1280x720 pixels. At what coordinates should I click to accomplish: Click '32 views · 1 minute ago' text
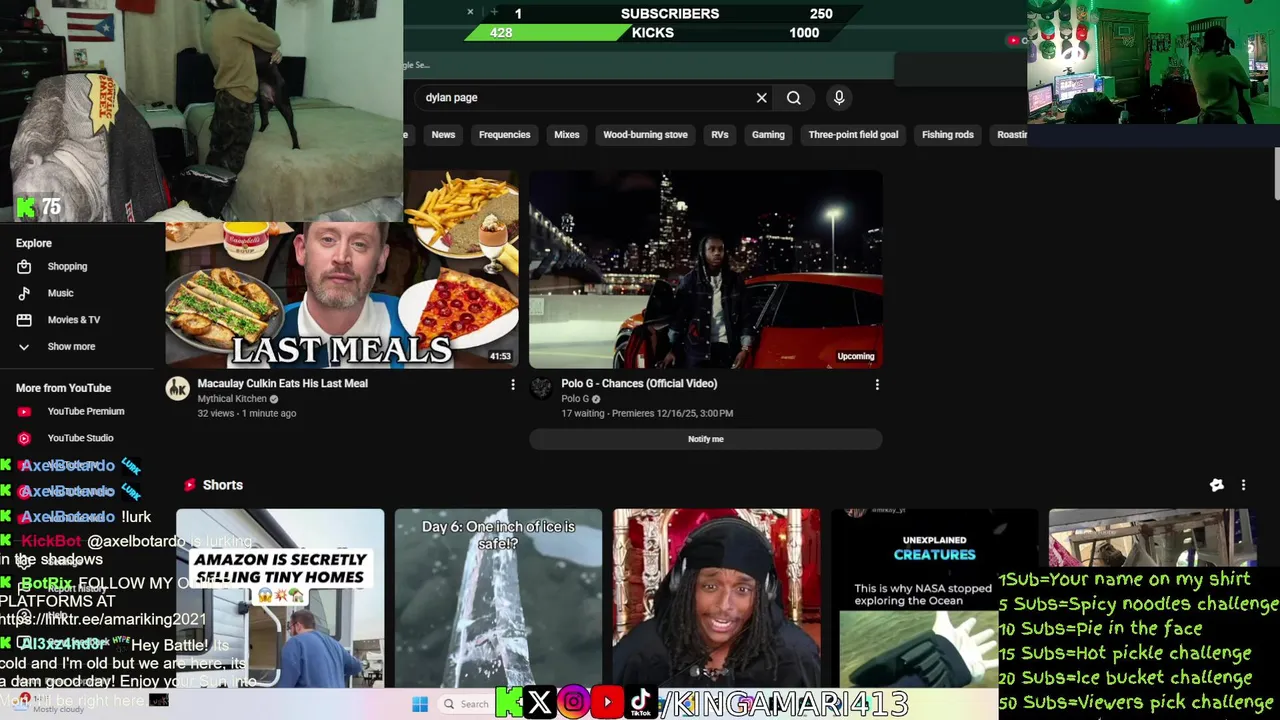(246, 413)
